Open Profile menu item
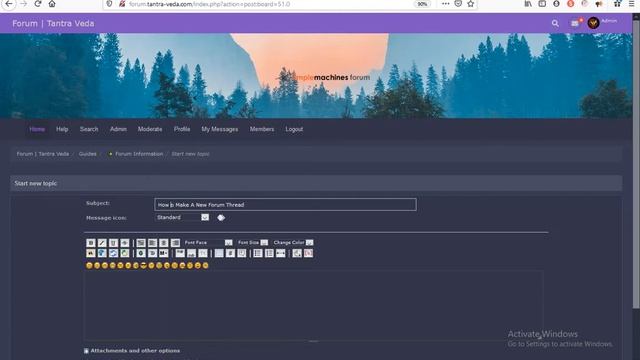Viewport: 640px width, 360px height. point(182,129)
